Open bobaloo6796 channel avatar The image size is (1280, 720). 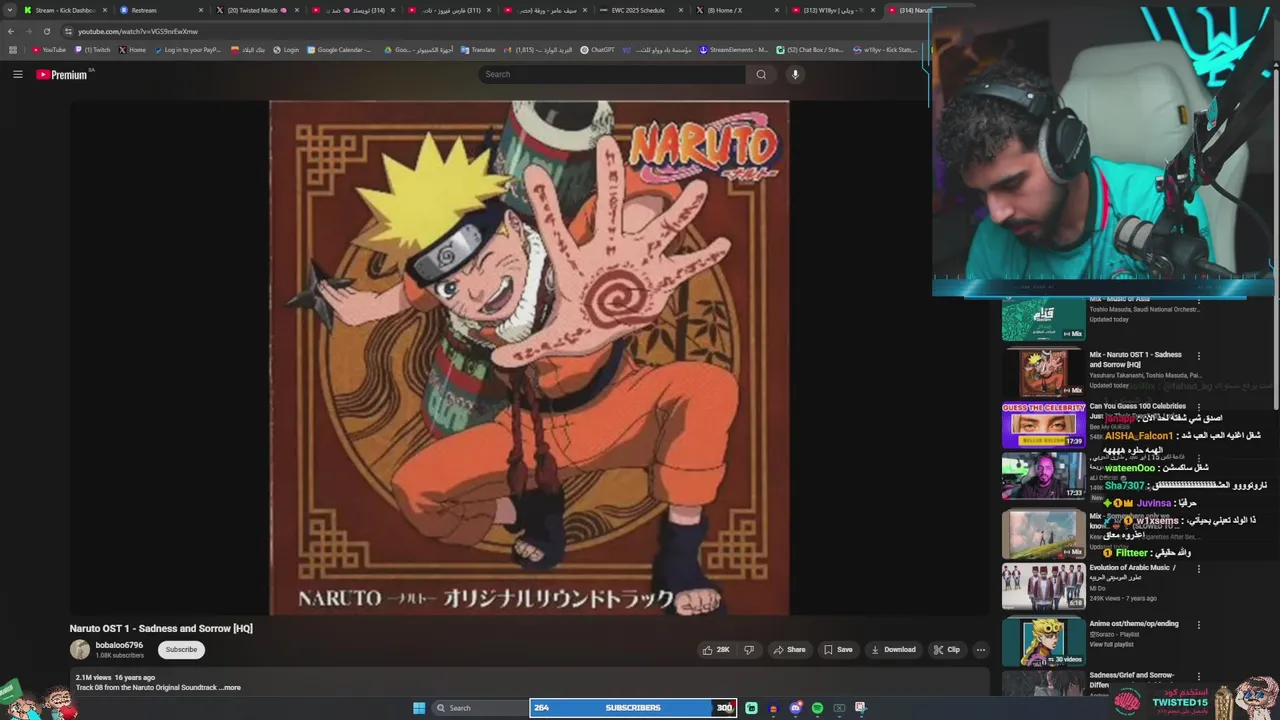[x=80, y=650]
